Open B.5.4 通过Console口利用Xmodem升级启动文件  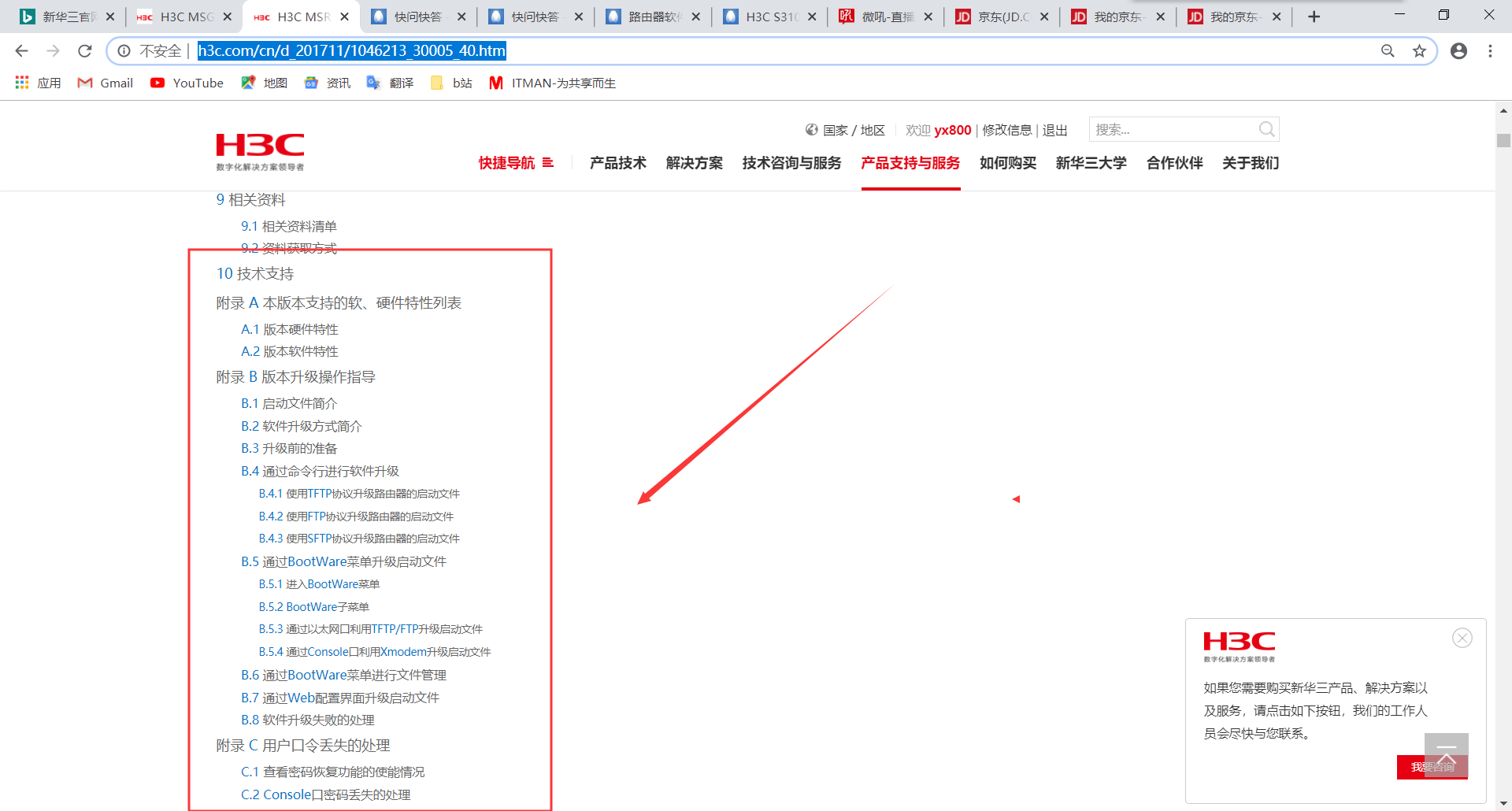click(x=375, y=652)
